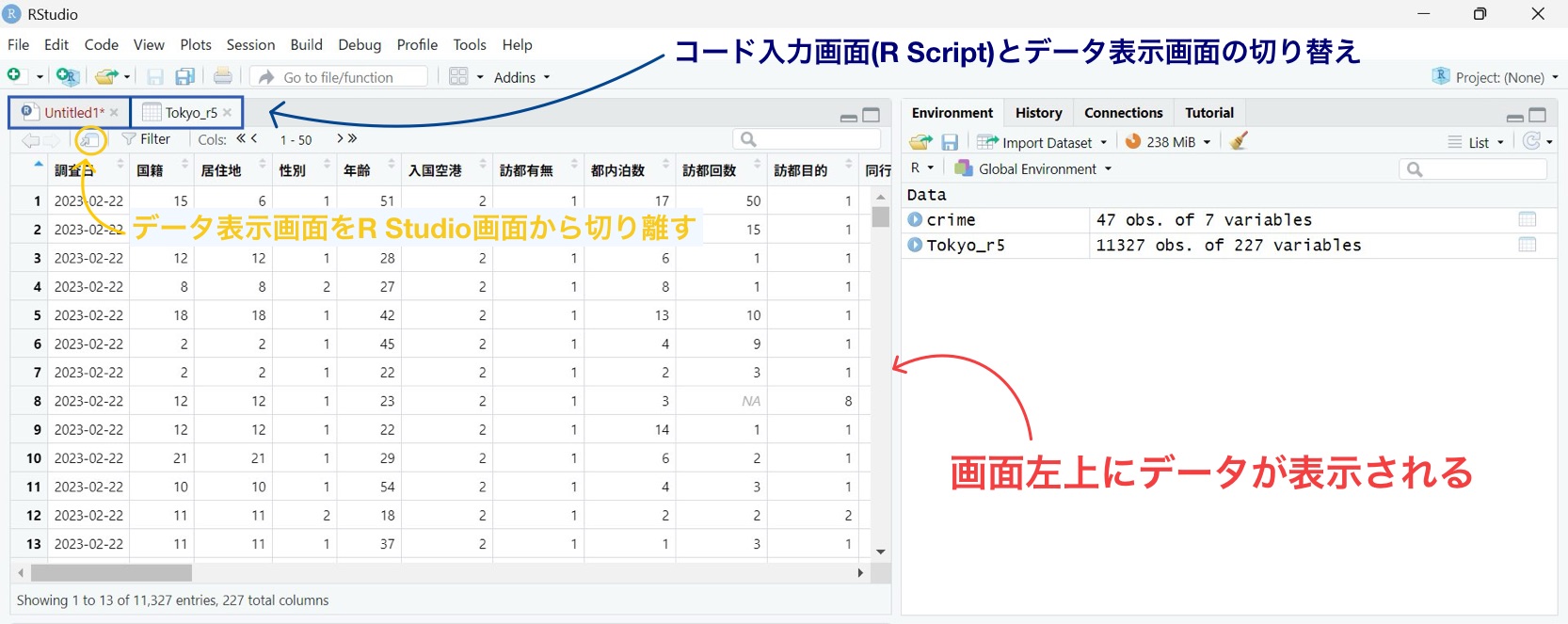Open crime dataset in grid viewer
Image resolution: width=1568 pixels, height=624 pixels.
pos(1527,219)
